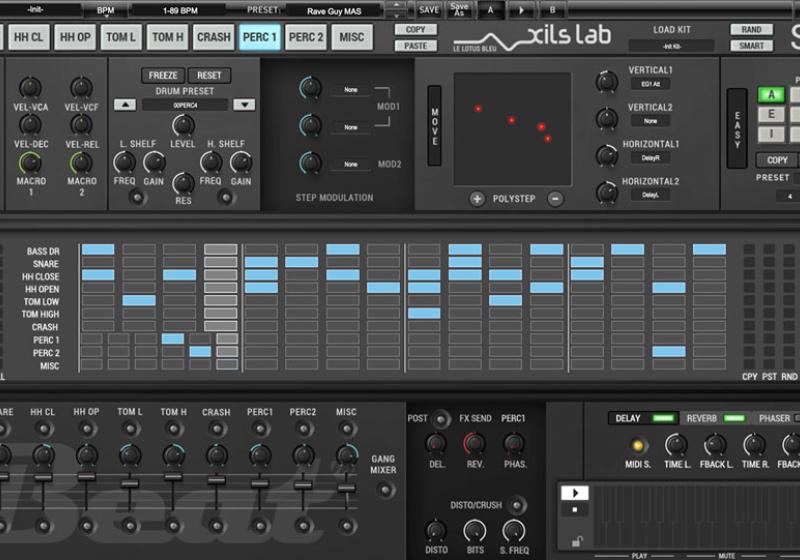This screenshot has height=560, width=800.
Task: Select the TOM L drum tab
Action: click(x=121, y=37)
